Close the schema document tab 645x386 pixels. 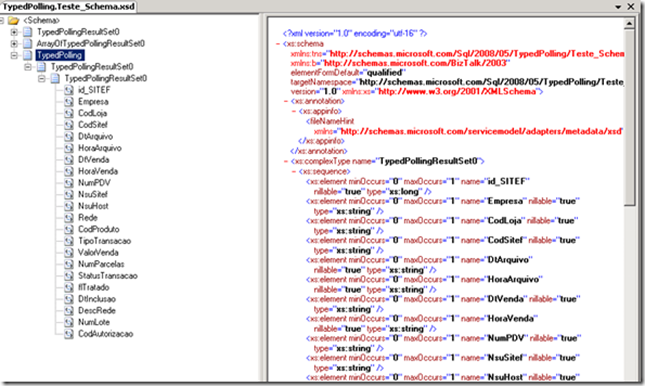pyautogui.click(x=631, y=7)
